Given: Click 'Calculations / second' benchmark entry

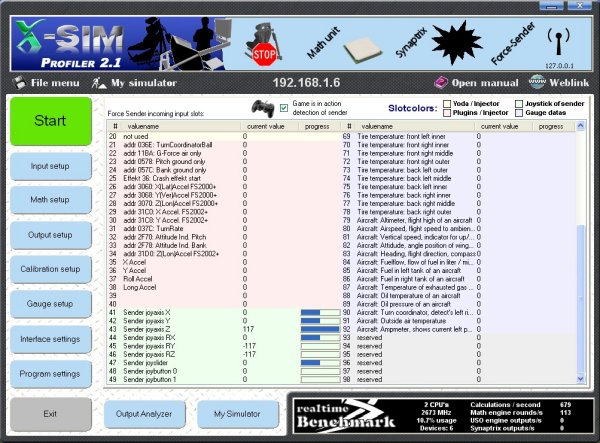Looking at the screenshot, I should click(x=505, y=405).
